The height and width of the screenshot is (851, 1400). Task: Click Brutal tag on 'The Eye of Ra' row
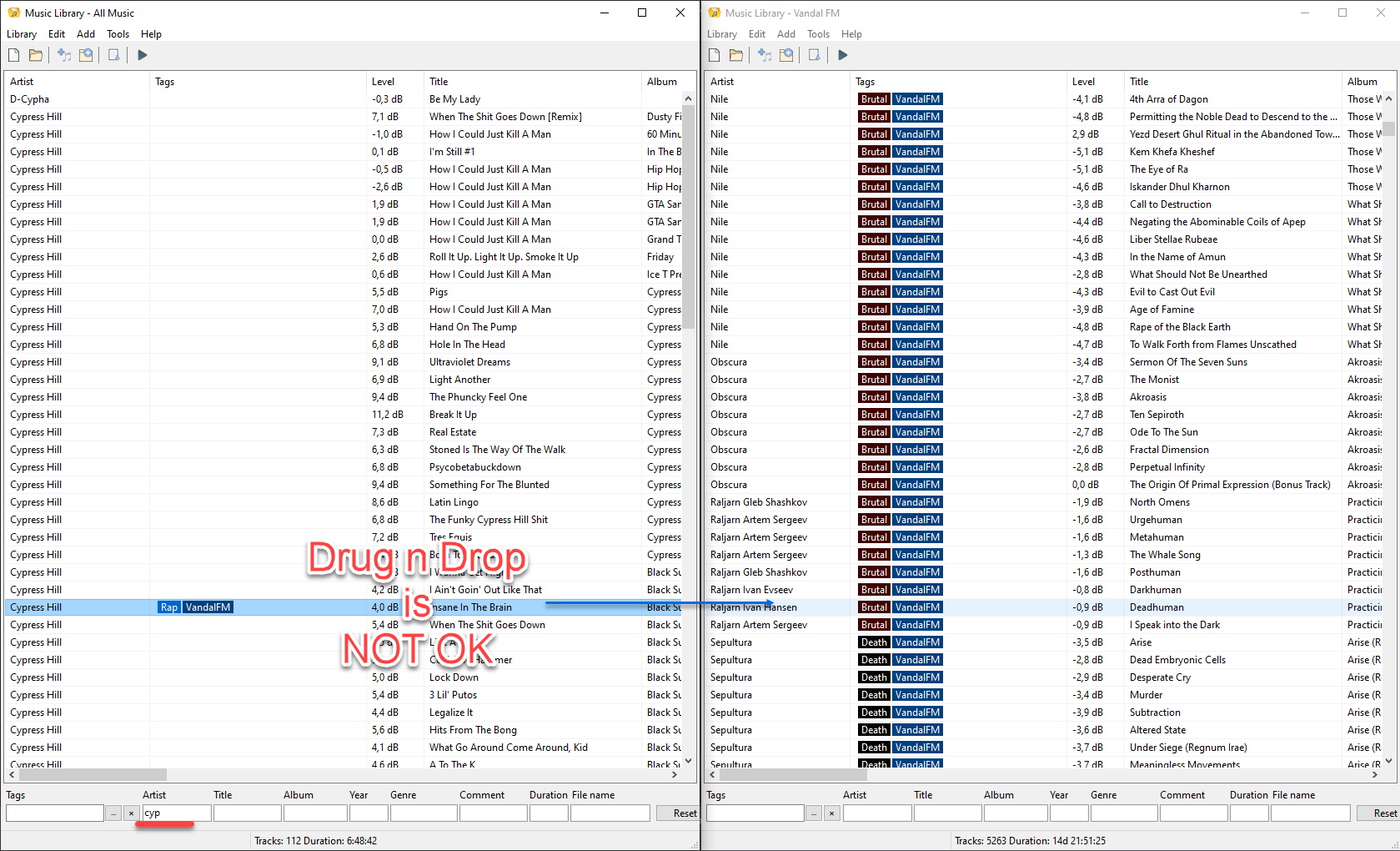tap(874, 169)
